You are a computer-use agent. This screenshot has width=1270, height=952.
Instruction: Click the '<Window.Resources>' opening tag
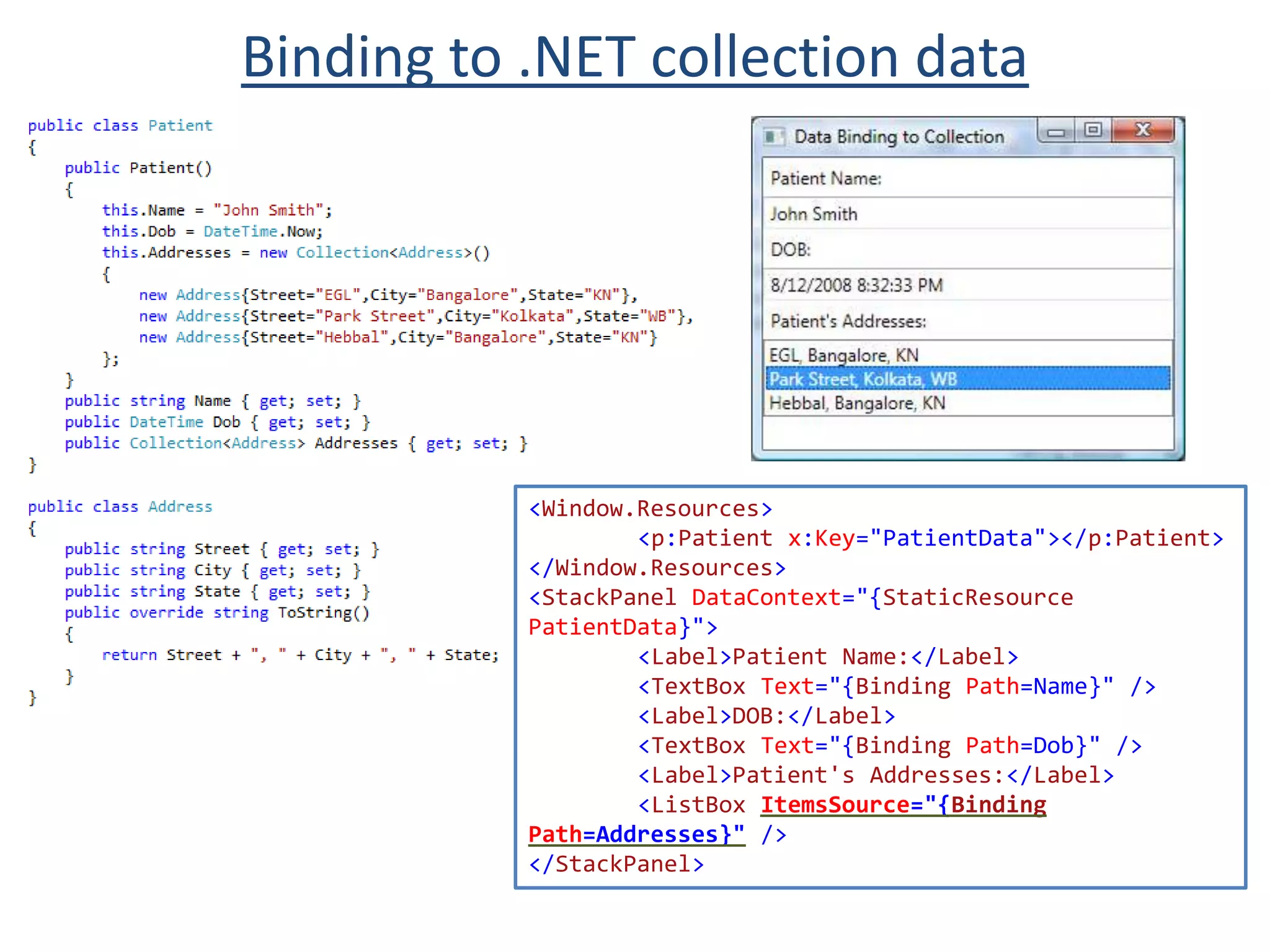coord(651,509)
